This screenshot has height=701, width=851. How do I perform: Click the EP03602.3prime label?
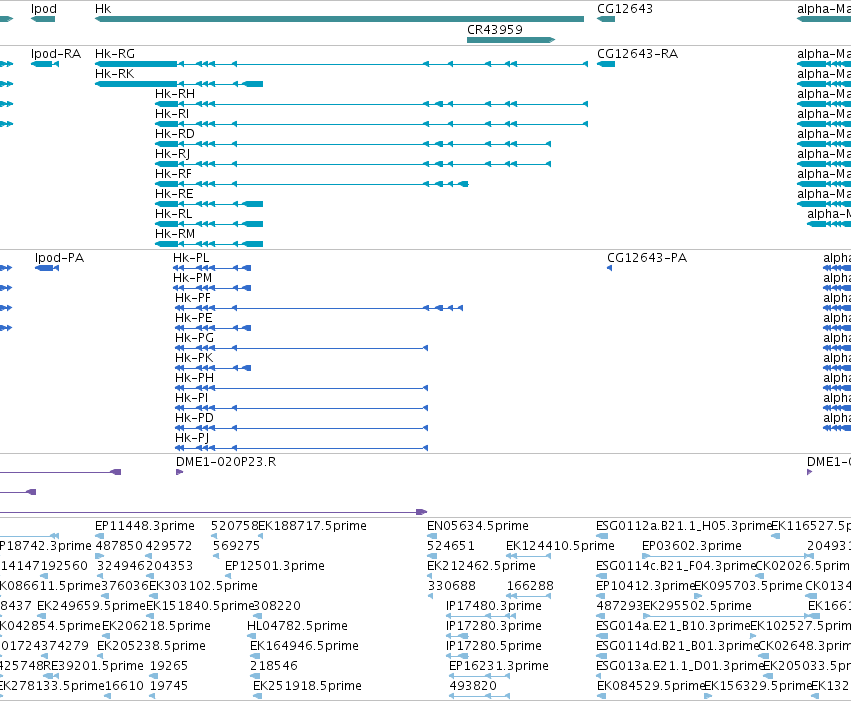click(692, 546)
